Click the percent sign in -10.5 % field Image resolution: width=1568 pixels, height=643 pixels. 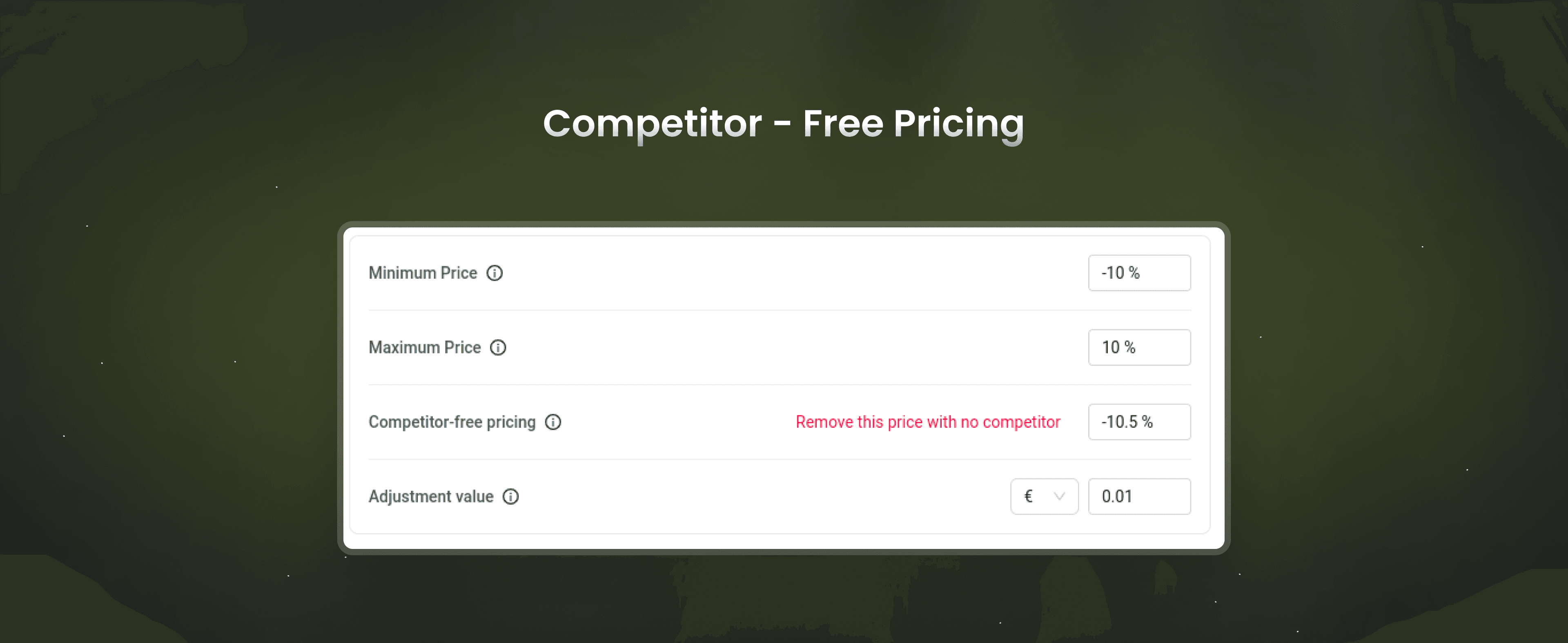click(1147, 422)
